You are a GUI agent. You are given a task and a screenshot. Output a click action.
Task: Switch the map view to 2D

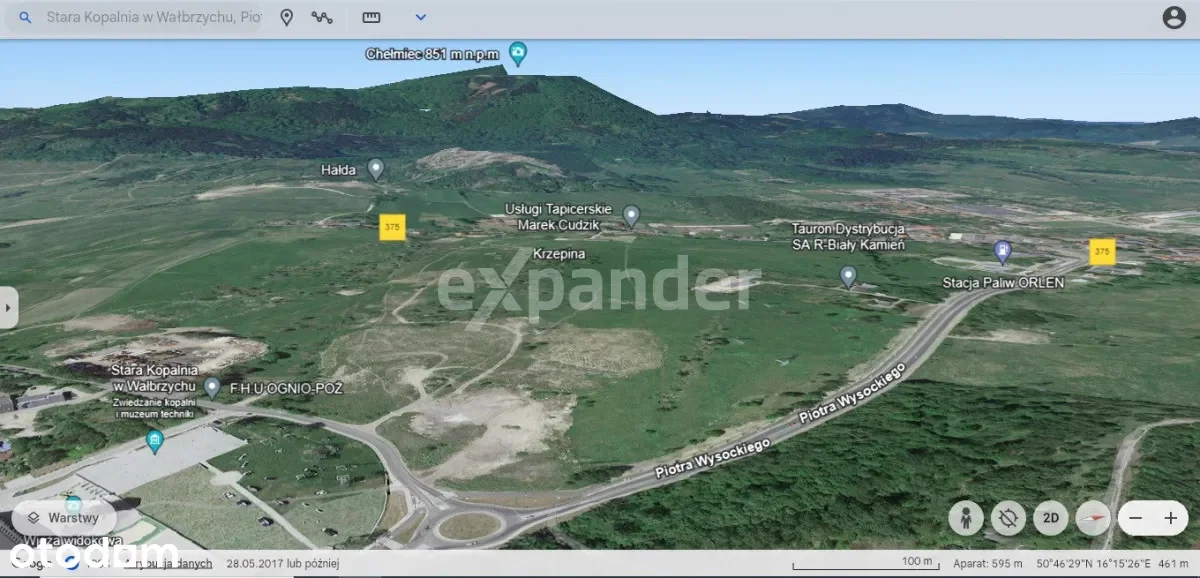click(1051, 518)
